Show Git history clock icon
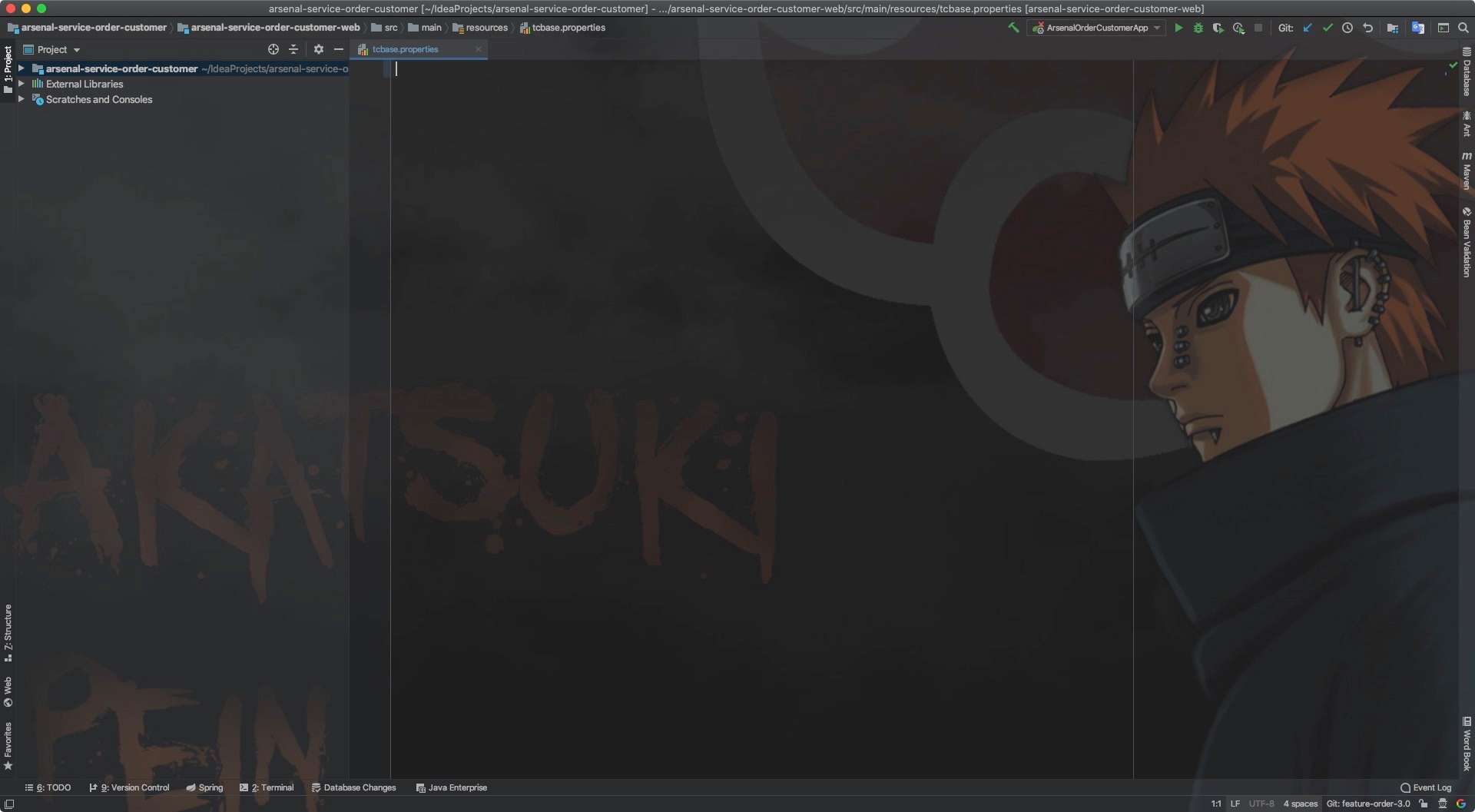 click(1347, 28)
